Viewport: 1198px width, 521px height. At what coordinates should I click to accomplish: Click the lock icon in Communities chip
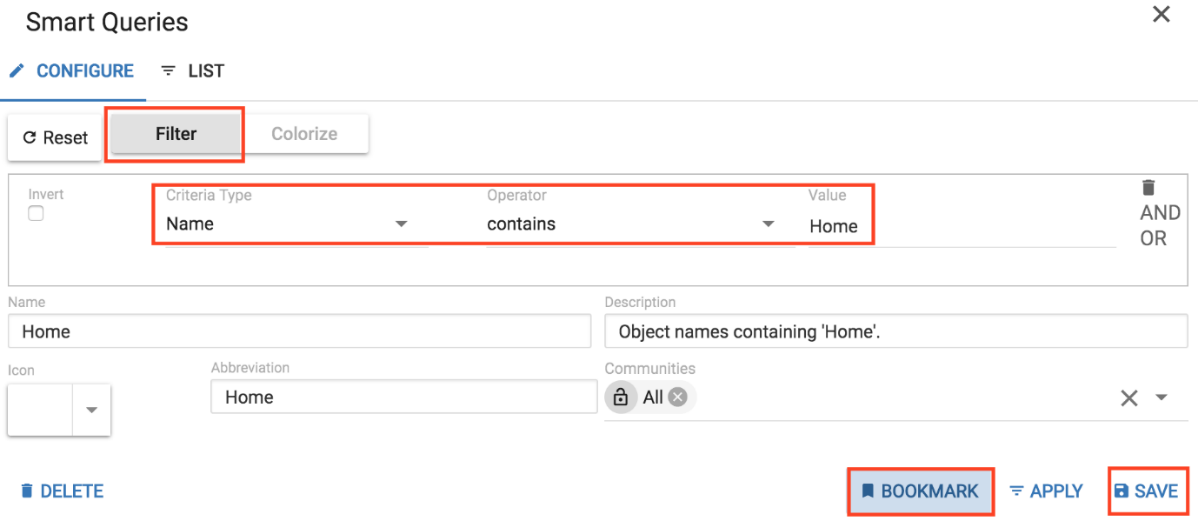pos(620,397)
